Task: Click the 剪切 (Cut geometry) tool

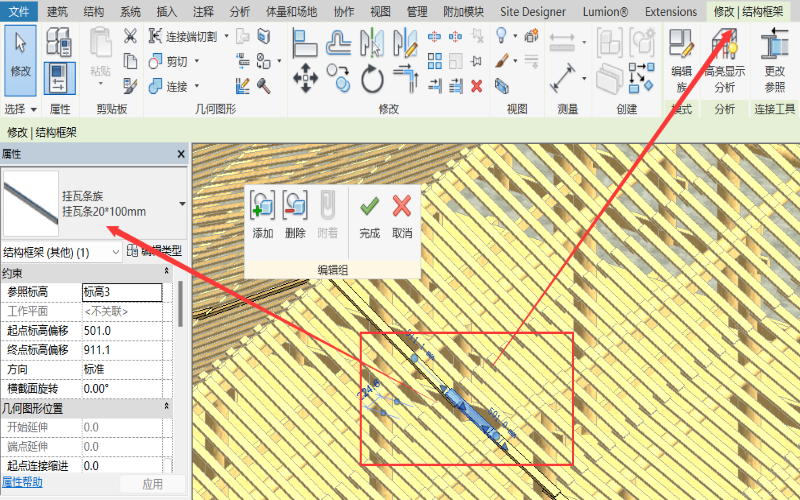Action: pyautogui.click(x=168, y=62)
